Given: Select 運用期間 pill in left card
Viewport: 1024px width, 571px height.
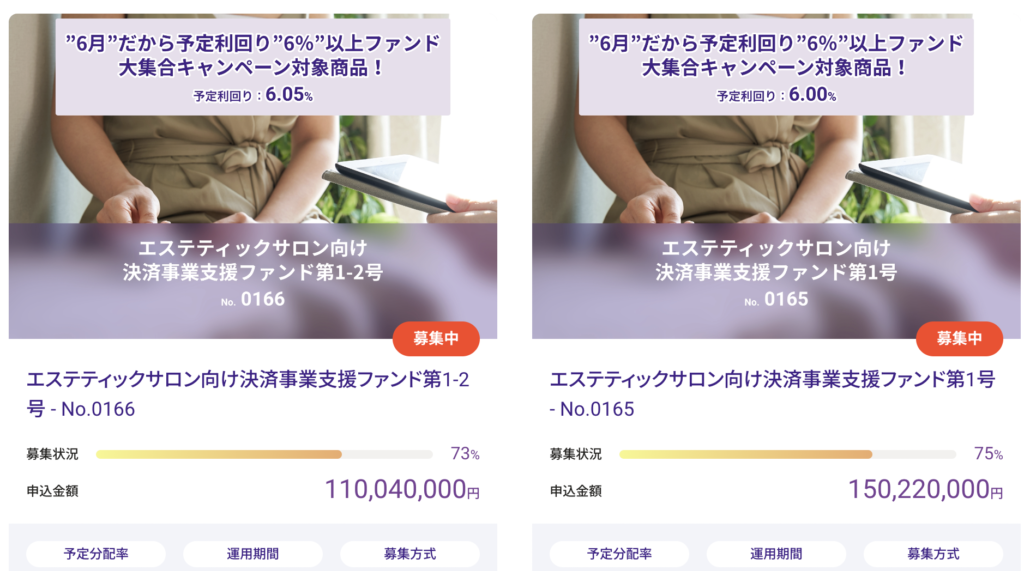Looking at the screenshot, I should (253, 554).
